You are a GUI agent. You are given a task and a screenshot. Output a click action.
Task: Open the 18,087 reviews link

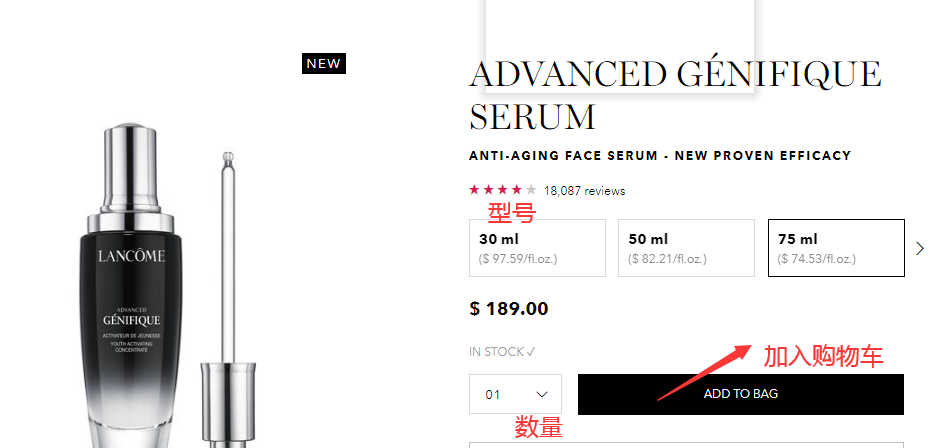[584, 191]
